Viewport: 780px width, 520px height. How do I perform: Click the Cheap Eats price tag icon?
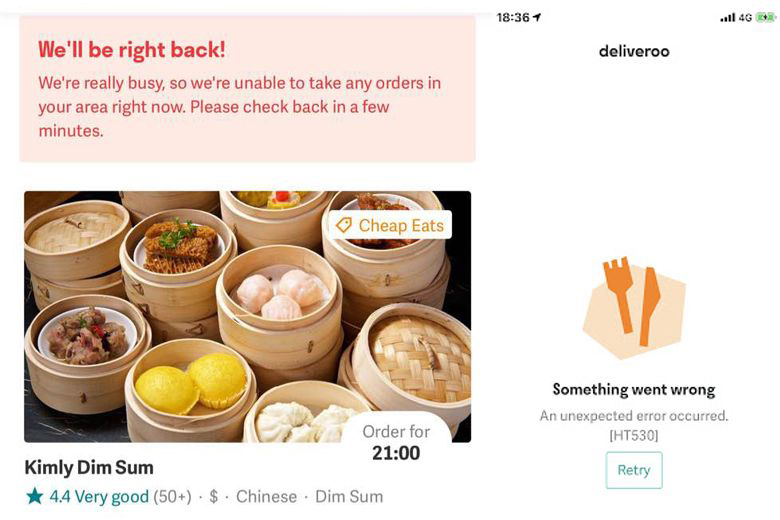click(343, 225)
